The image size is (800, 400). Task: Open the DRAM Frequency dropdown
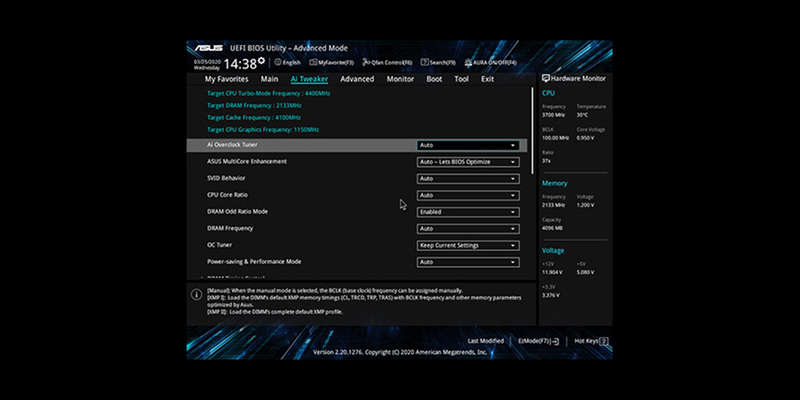point(468,229)
